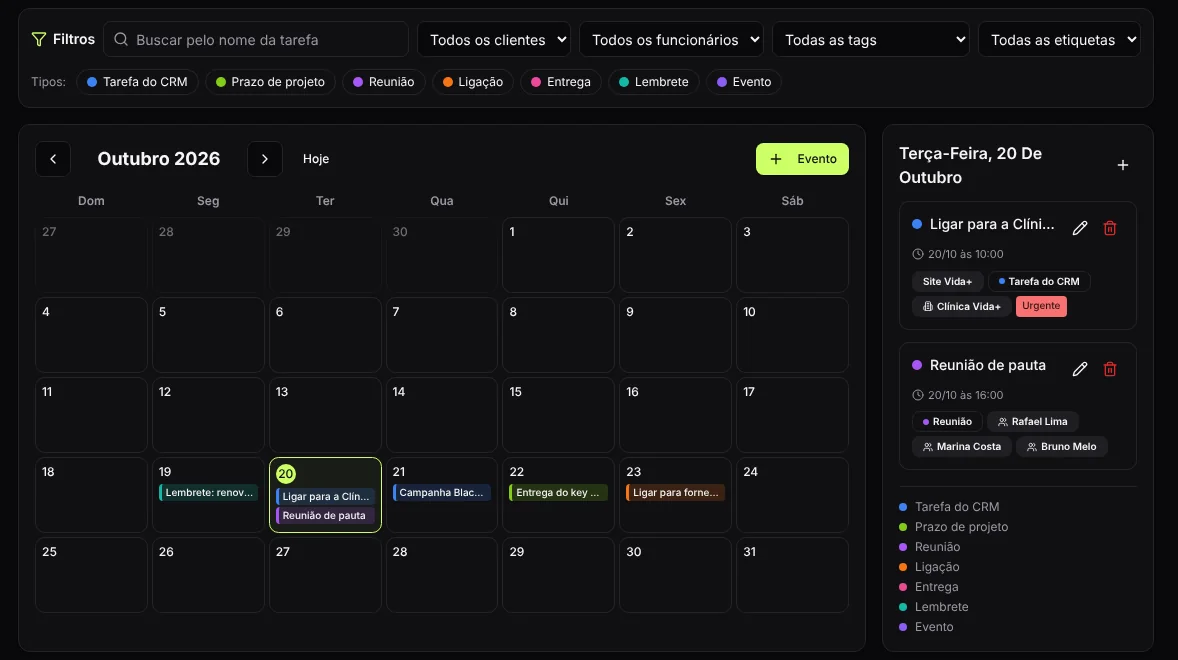Screen dimensions: 1178x660
Task: Click the 20/10 às 16:00 time text
Action: click(965, 395)
